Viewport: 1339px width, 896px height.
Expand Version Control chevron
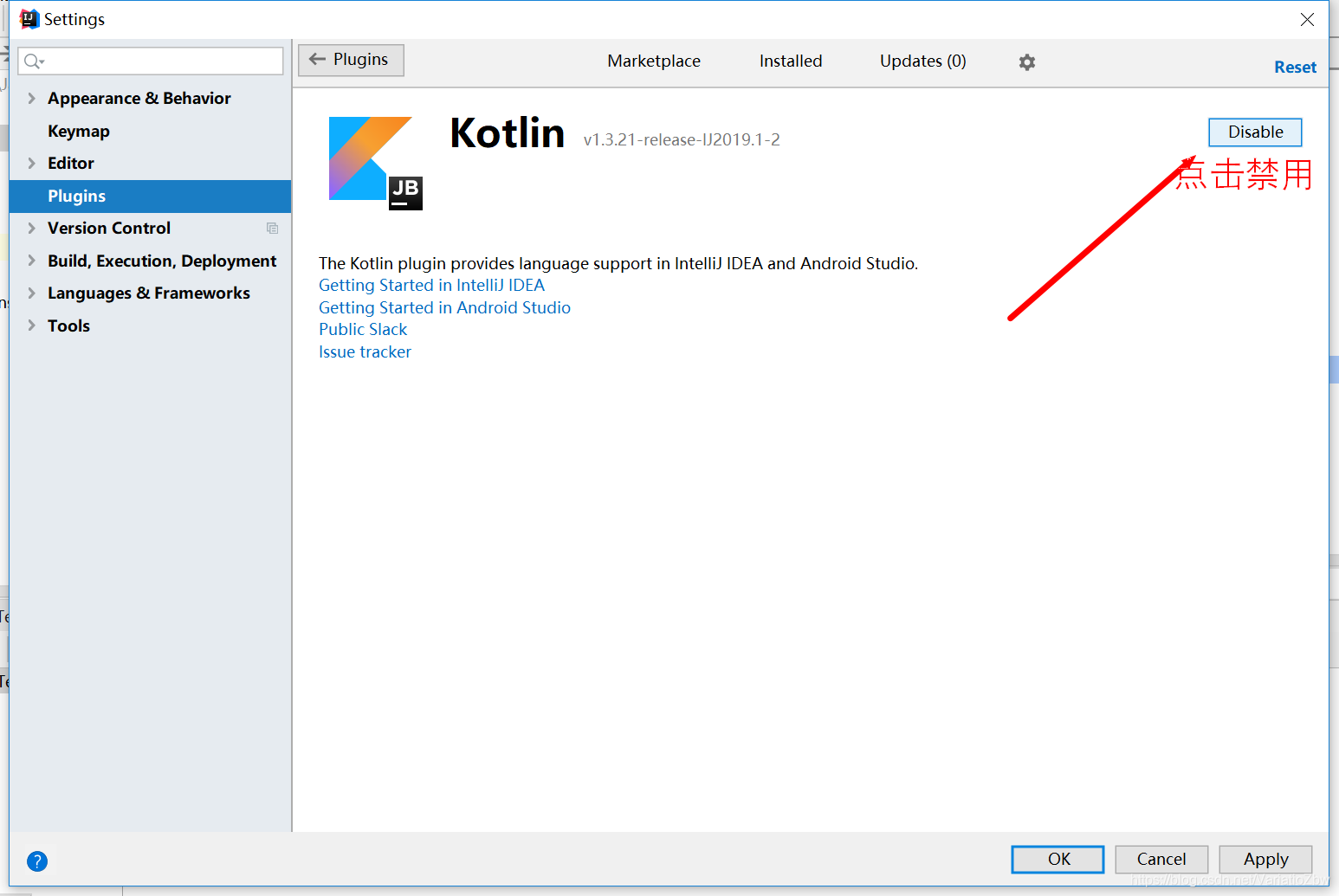(31, 229)
